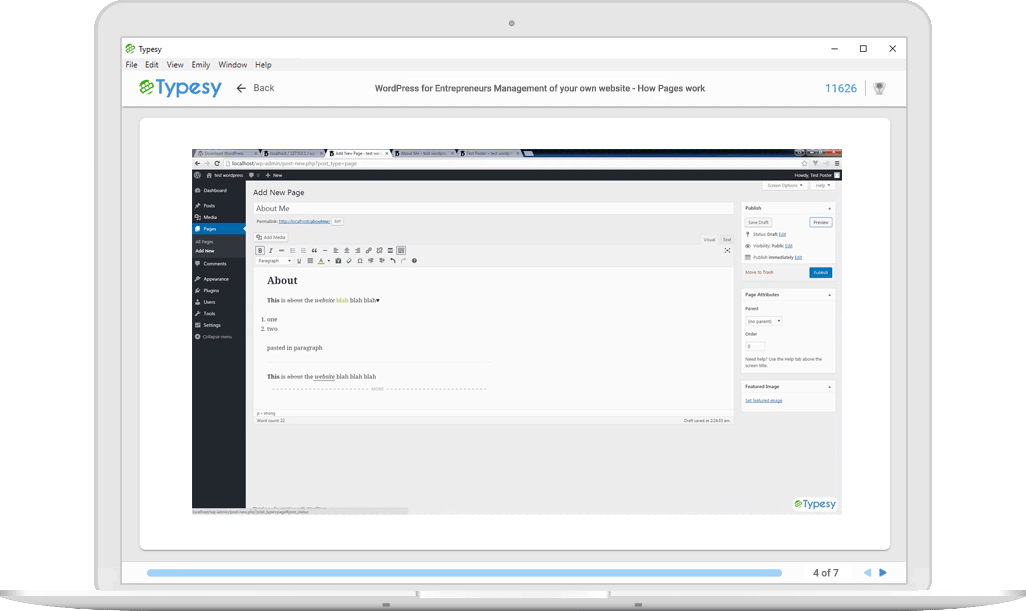The image size is (1026, 611).
Task: Collapse the Publish panel arrow
Action: [x=830, y=209]
